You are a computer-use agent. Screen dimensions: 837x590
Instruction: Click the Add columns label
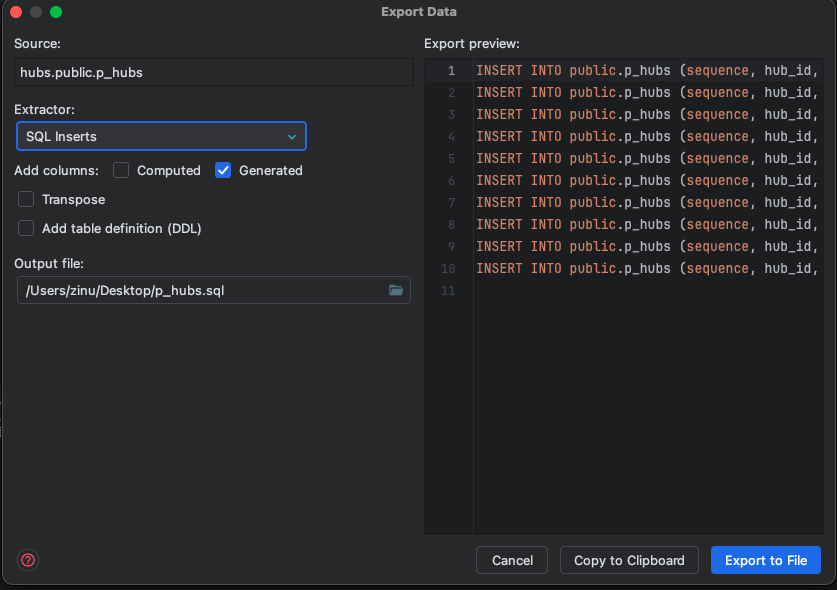point(57,170)
